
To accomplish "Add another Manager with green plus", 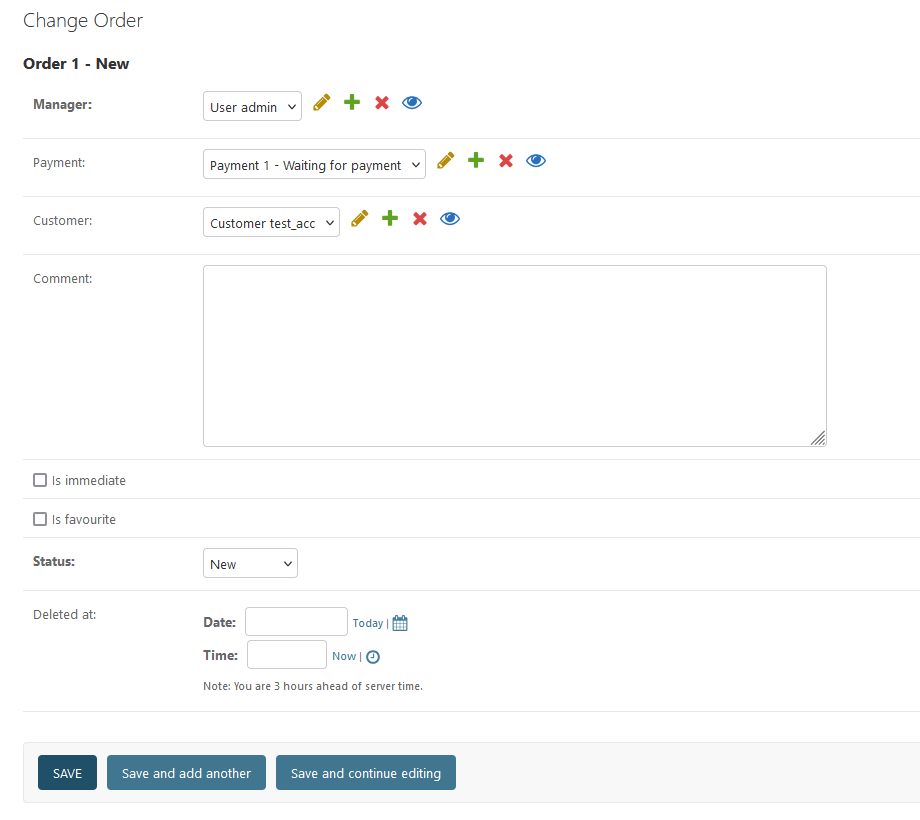I will coord(352,103).
